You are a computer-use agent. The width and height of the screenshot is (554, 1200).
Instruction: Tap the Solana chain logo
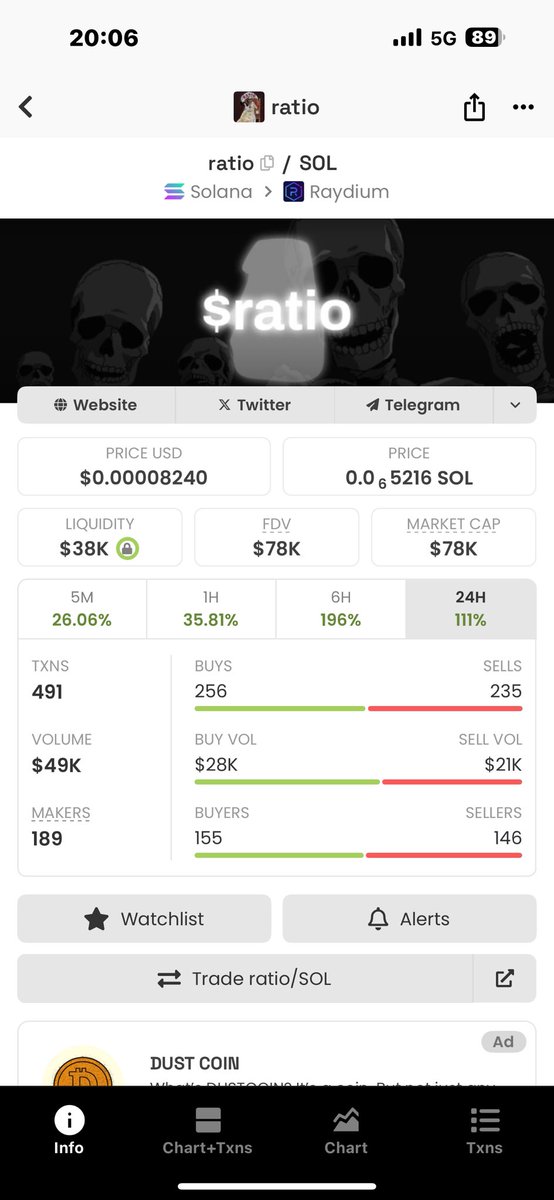coord(174,192)
